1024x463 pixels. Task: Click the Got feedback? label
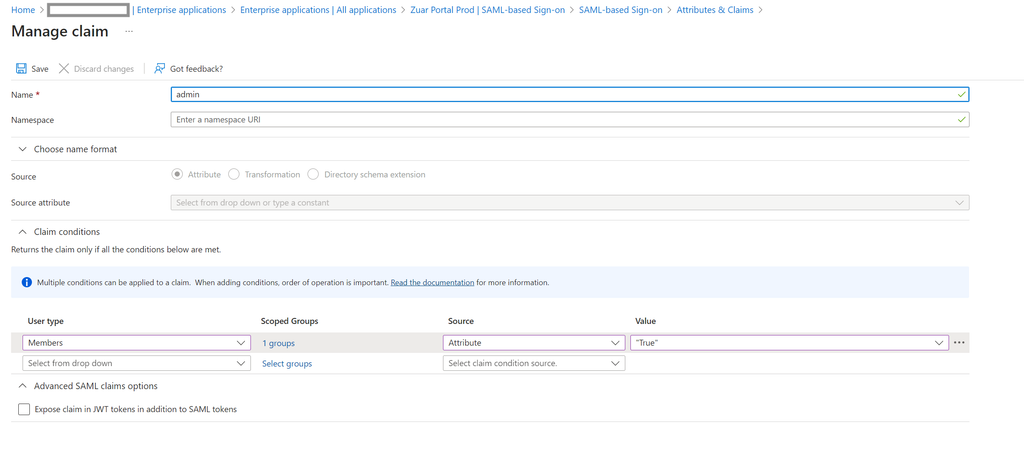197,69
